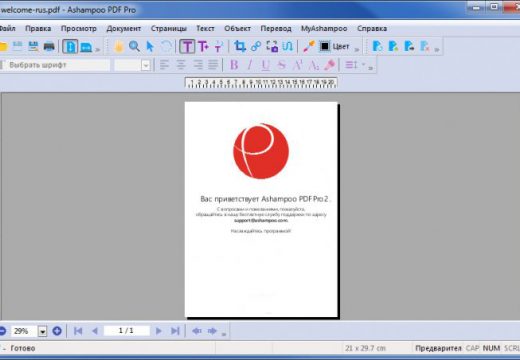This screenshot has width=520, height=360.
Task: Select the Crop tool
Action: point(240,46)
